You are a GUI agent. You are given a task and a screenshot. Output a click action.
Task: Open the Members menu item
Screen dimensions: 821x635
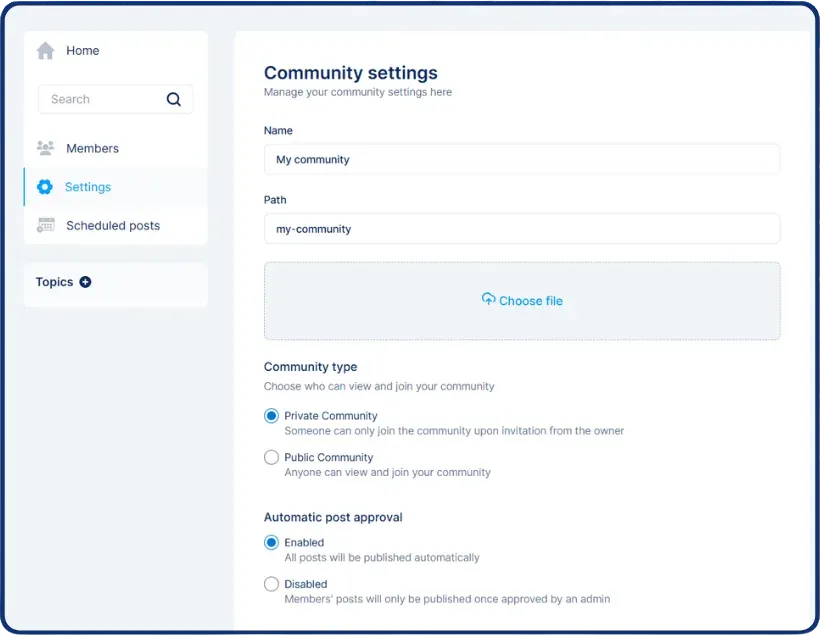(x=116, y=148)
